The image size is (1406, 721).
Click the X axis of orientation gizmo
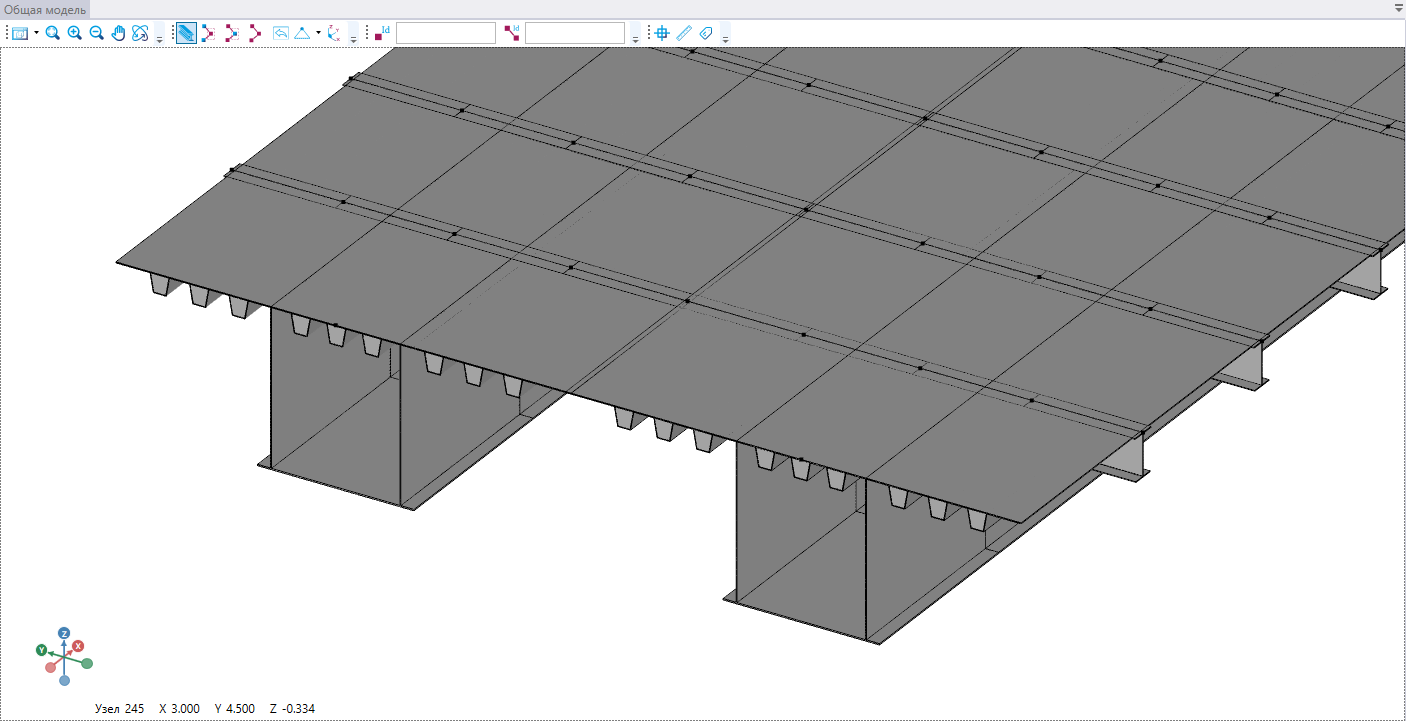click(78, 646)
